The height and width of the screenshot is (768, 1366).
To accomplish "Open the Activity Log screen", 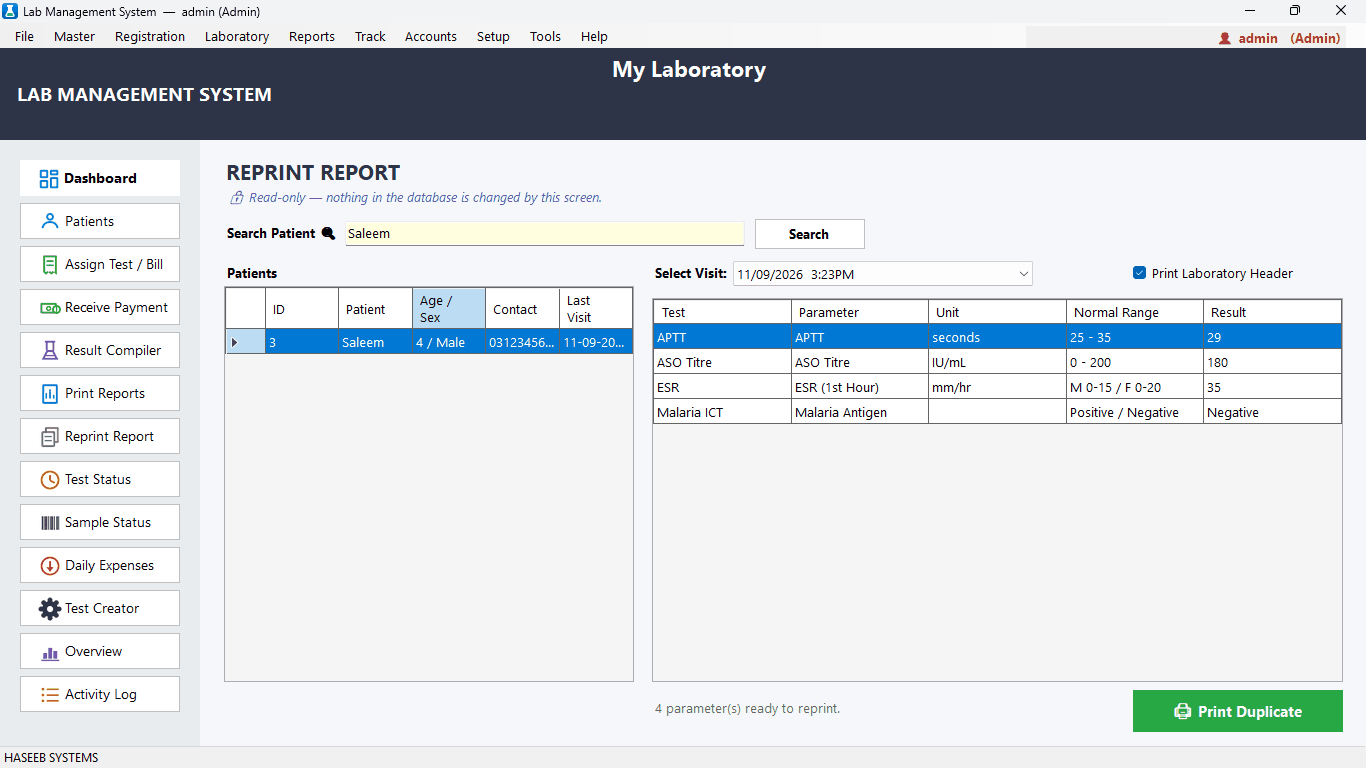I will click(x=100, y=694).
